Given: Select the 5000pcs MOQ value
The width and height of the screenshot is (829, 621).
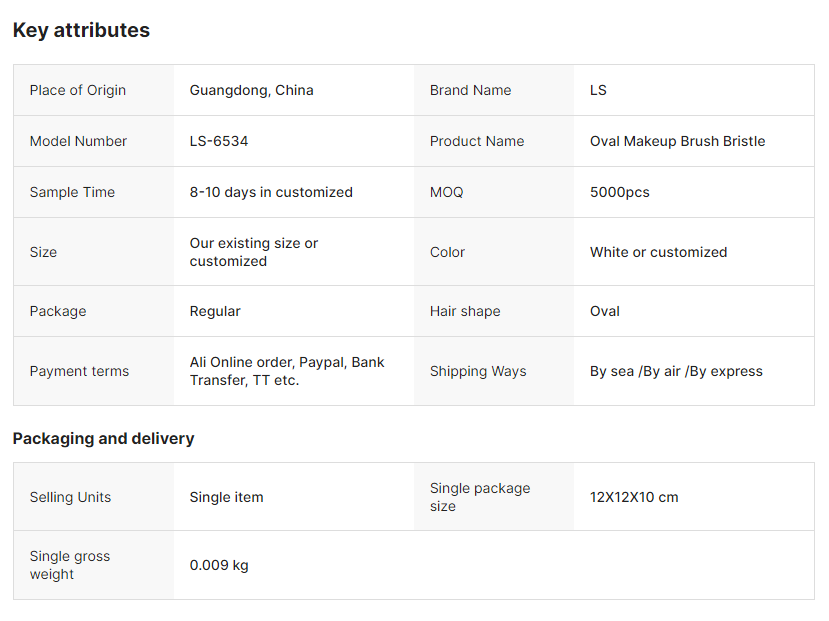Looking at the screenshot, I should click(x=619, y=192).
